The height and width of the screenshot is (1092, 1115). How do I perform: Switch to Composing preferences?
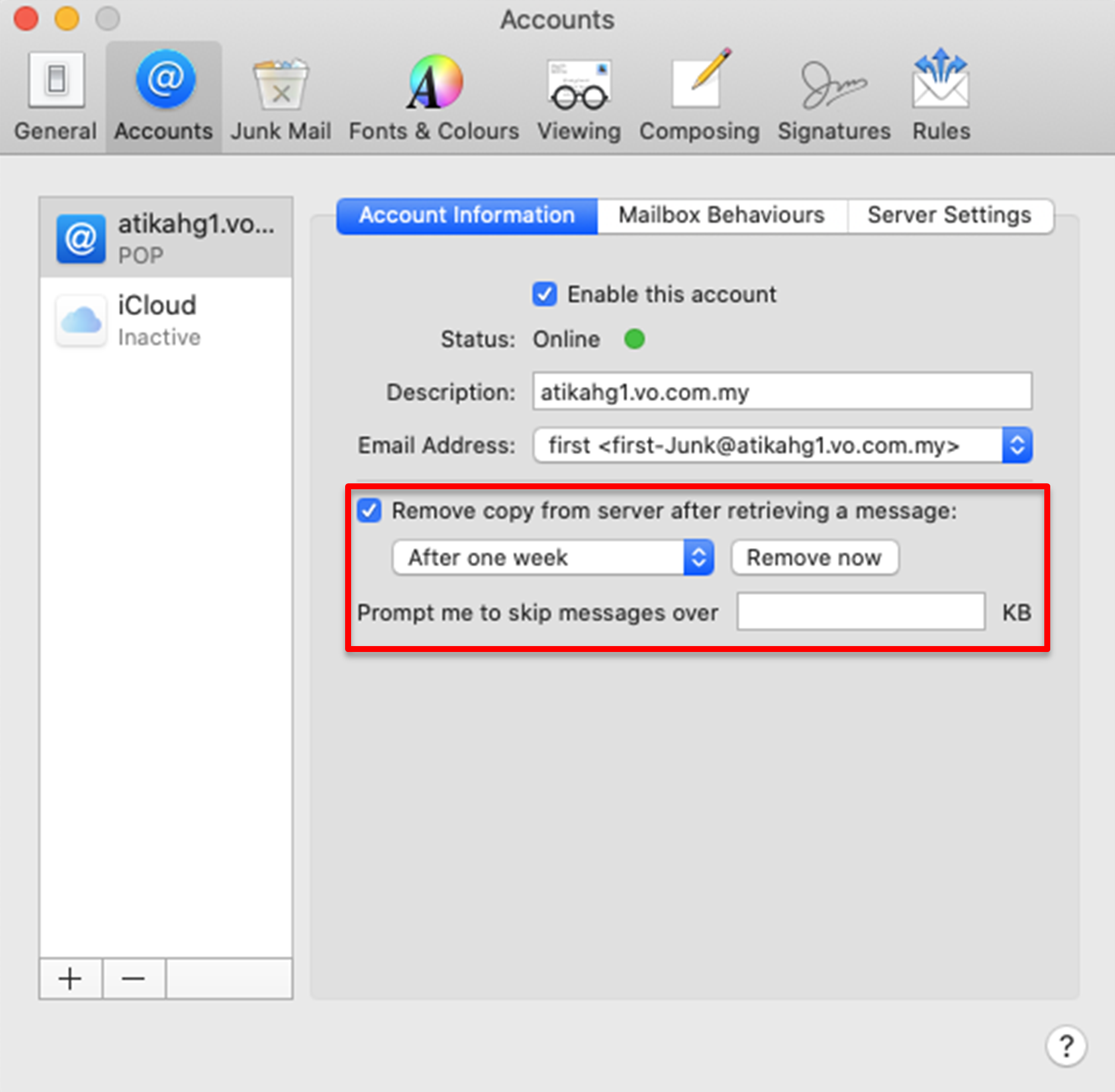[699, 96]
